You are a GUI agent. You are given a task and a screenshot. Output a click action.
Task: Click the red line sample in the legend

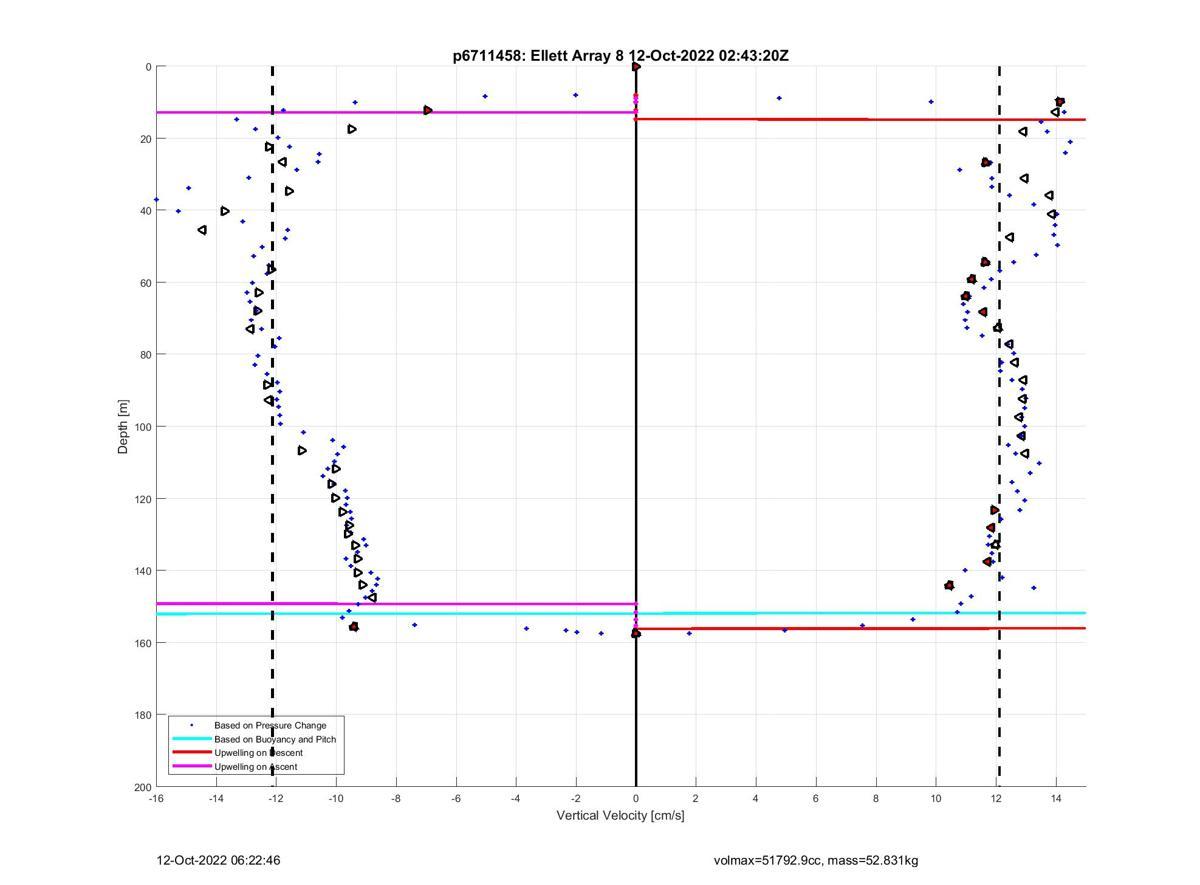(x=191, y=753)
